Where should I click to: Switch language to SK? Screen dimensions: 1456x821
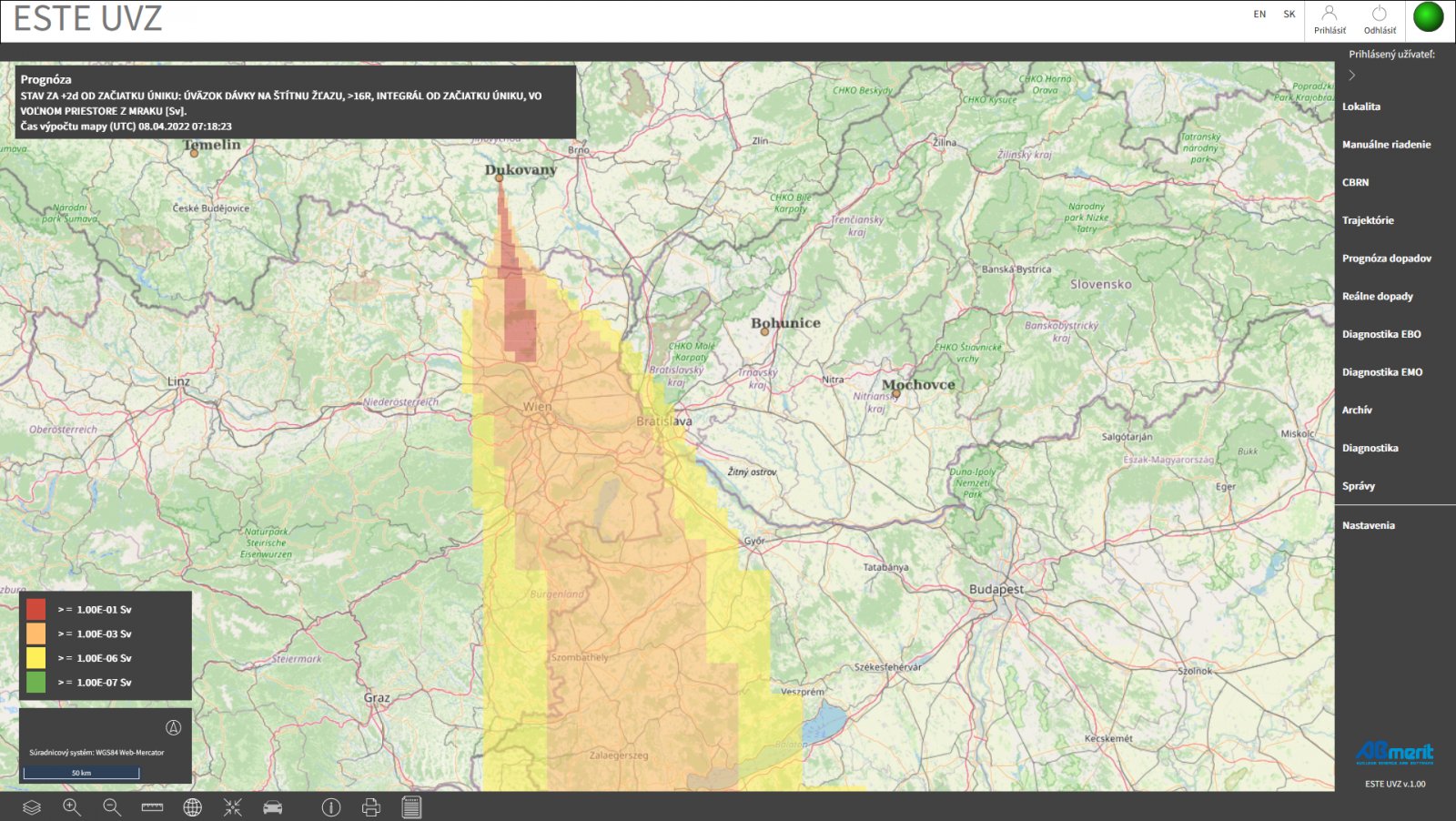pos(1289,15)
